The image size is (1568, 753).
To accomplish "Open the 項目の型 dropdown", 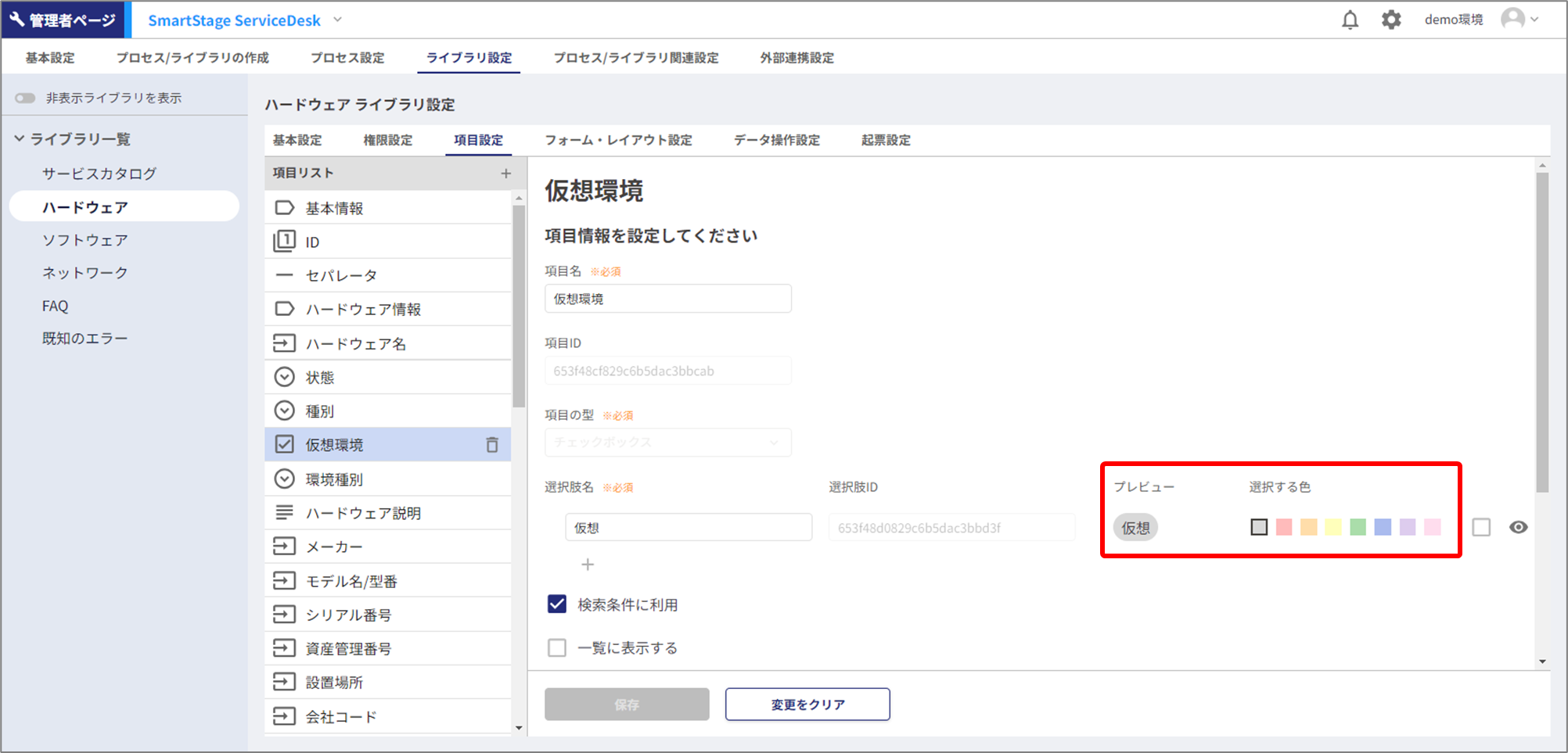I will [x=667, y=443].
